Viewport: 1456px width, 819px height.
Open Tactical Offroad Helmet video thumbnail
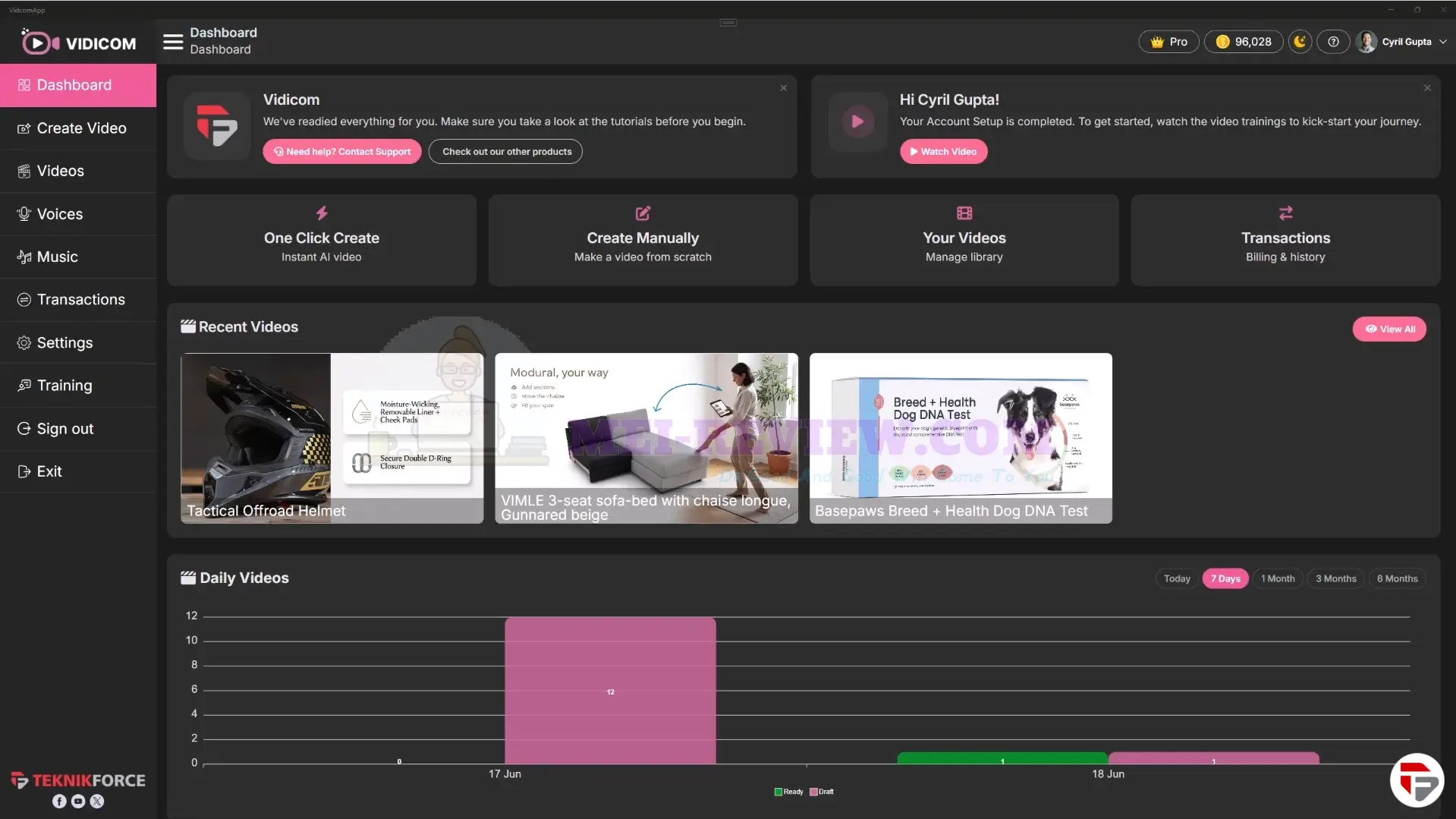[332, 438]
